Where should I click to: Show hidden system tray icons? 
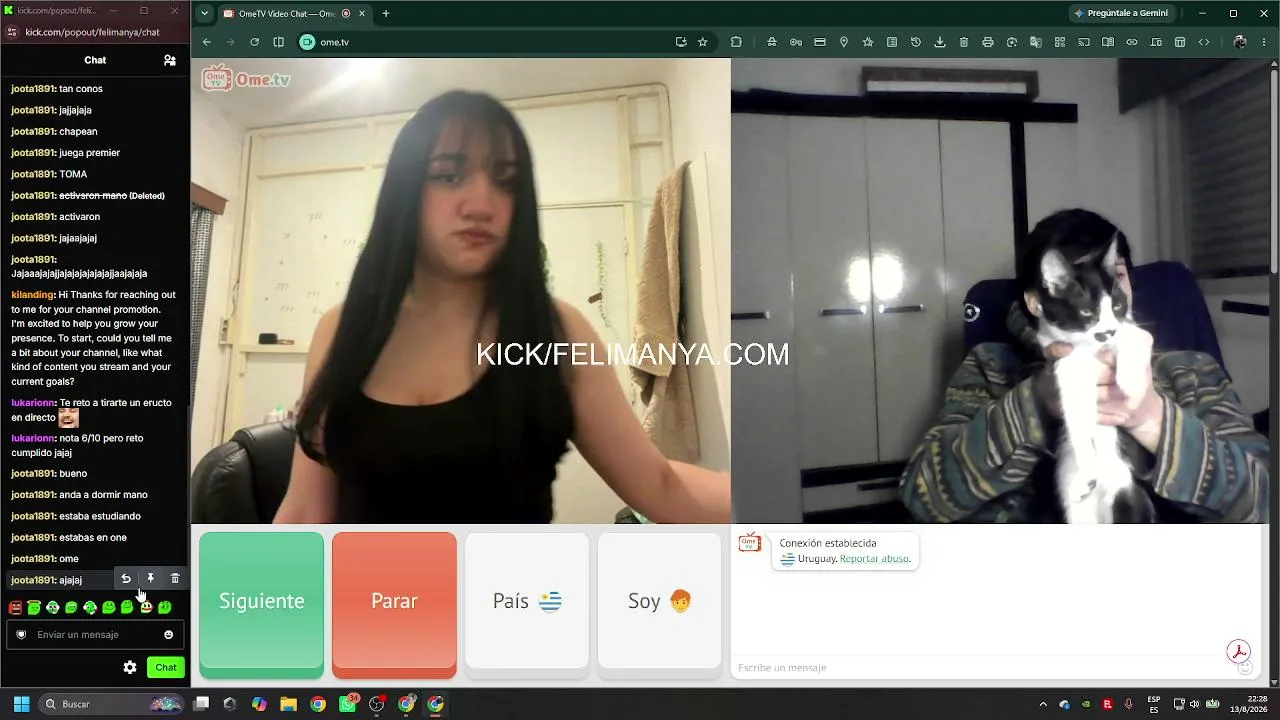pyautogui.click(x=1043, y=704)
